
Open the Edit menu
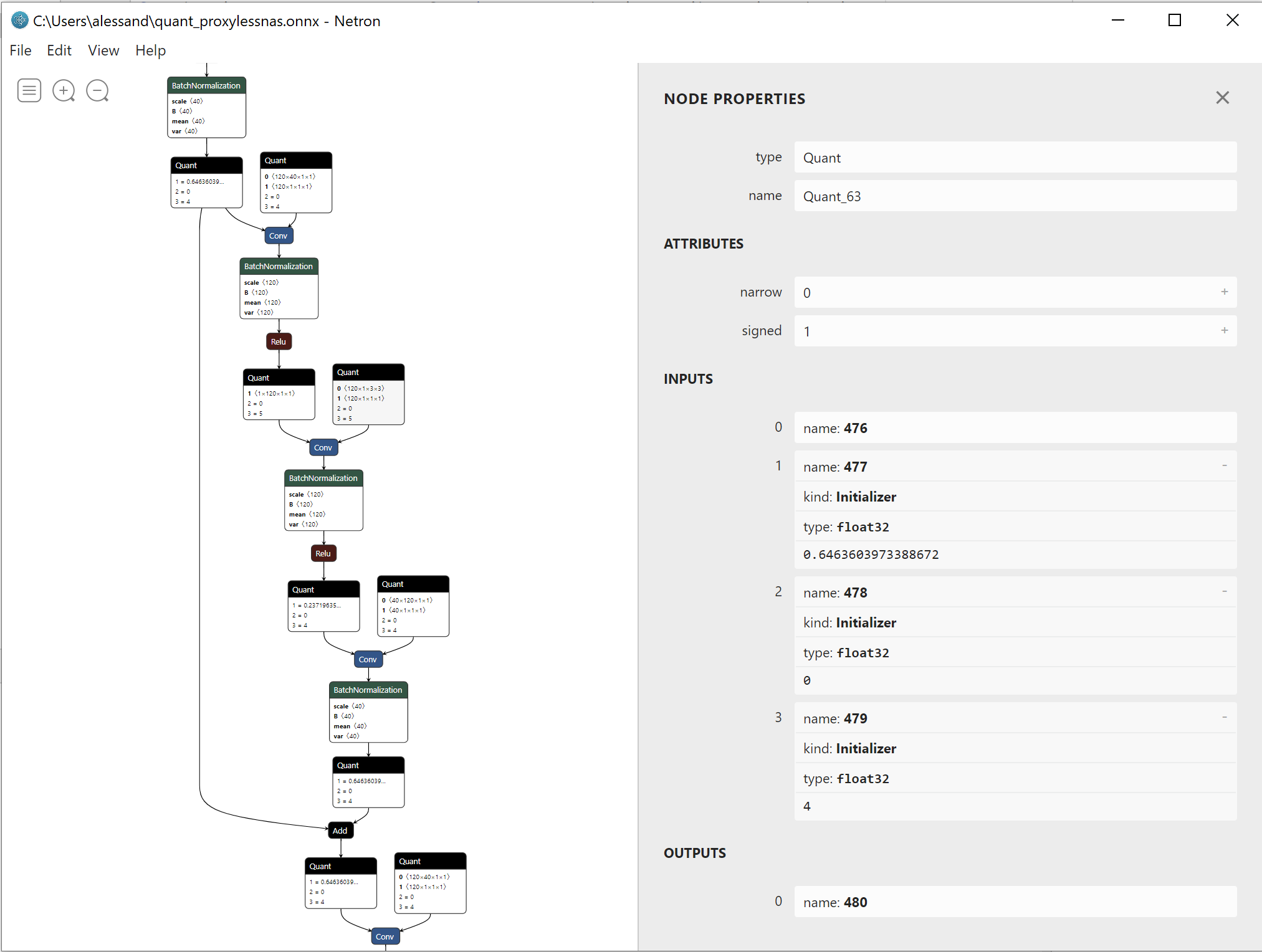(59, 50)
